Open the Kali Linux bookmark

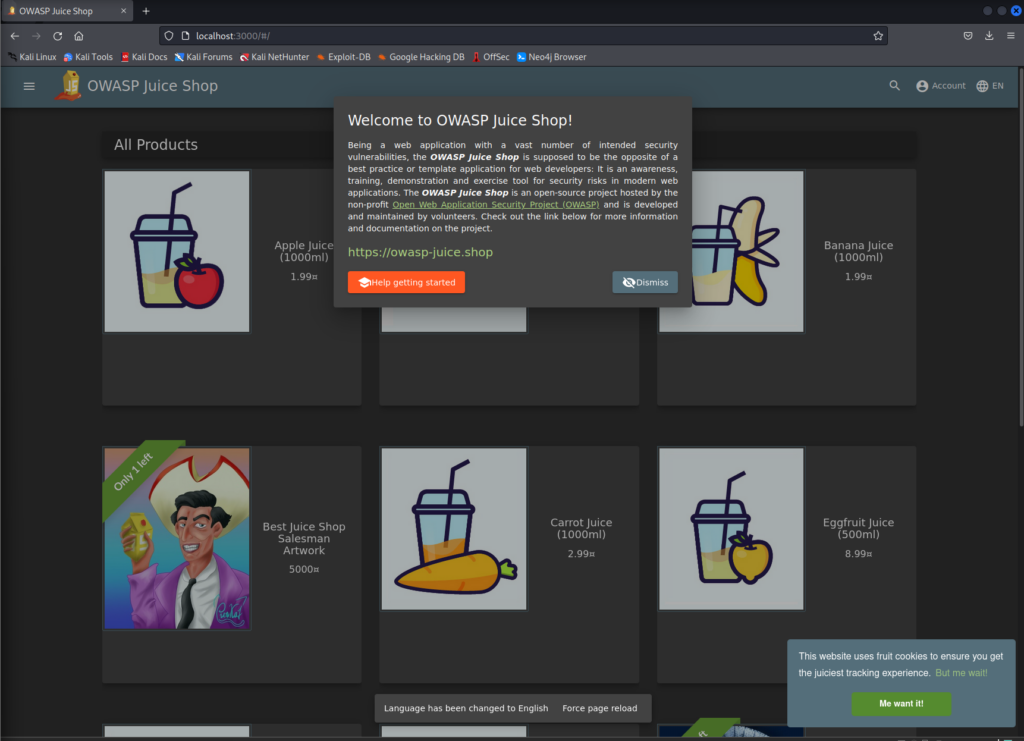tap(32, 57)
